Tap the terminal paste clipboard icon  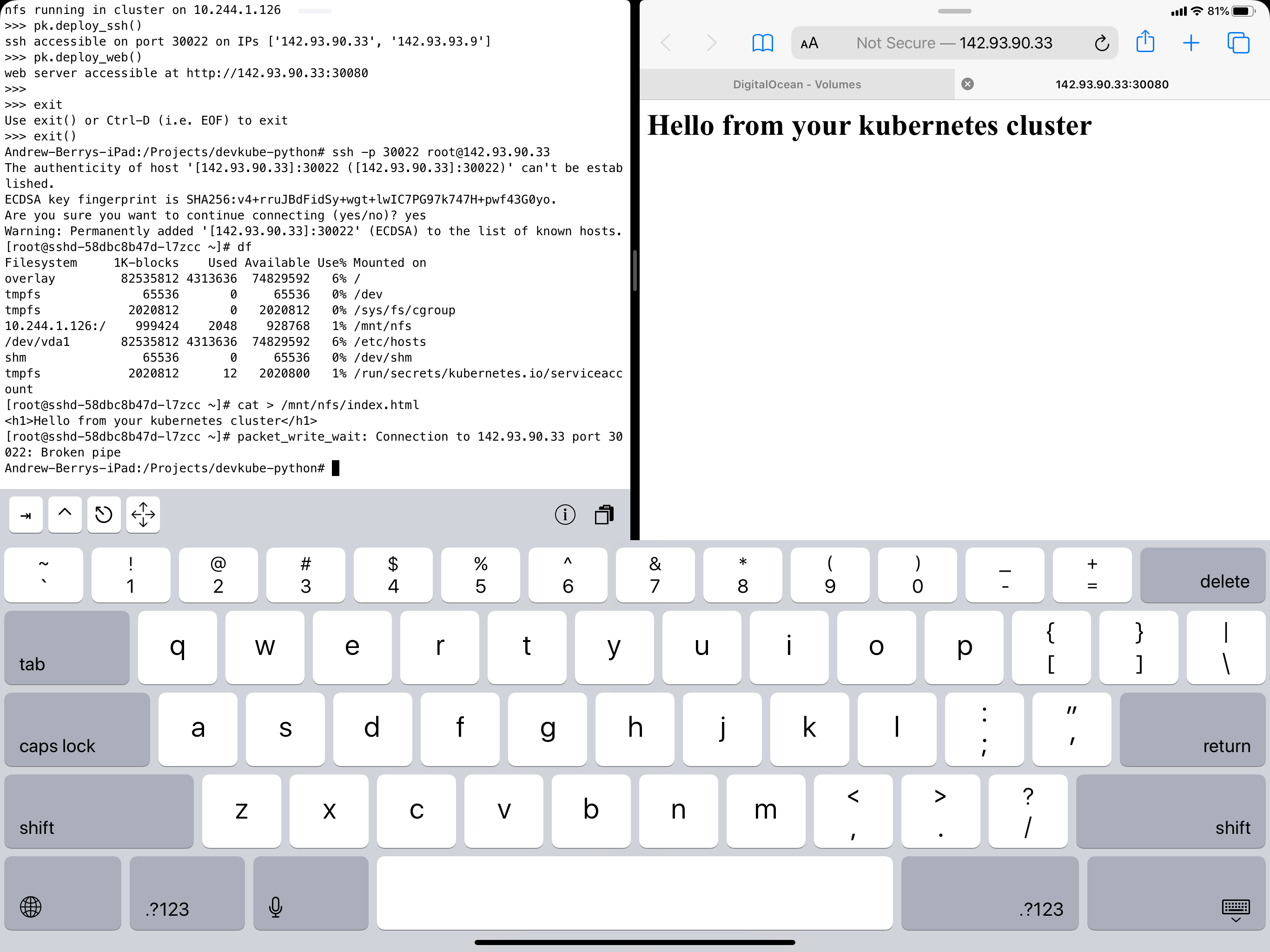[604, 515]
